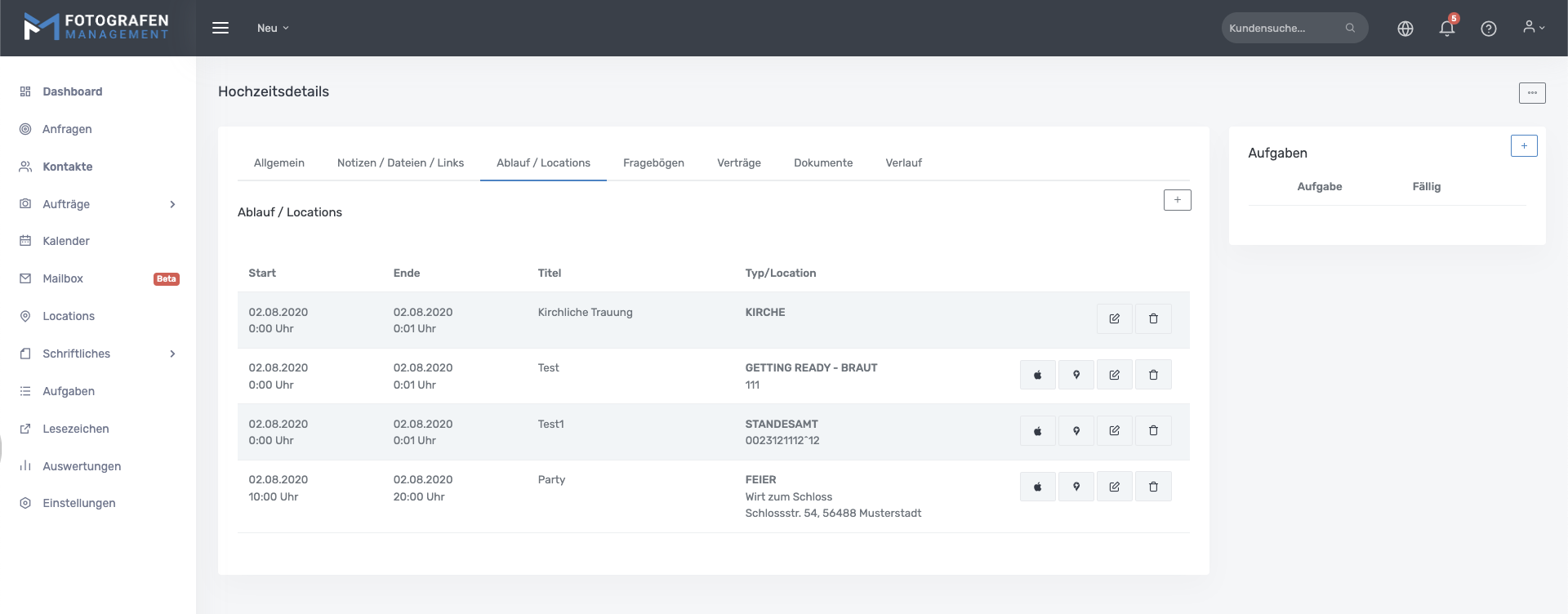This screenshot has height=614, width=1568.
Task: Switch to the Fragebögen tab
Action: [653, 162]
